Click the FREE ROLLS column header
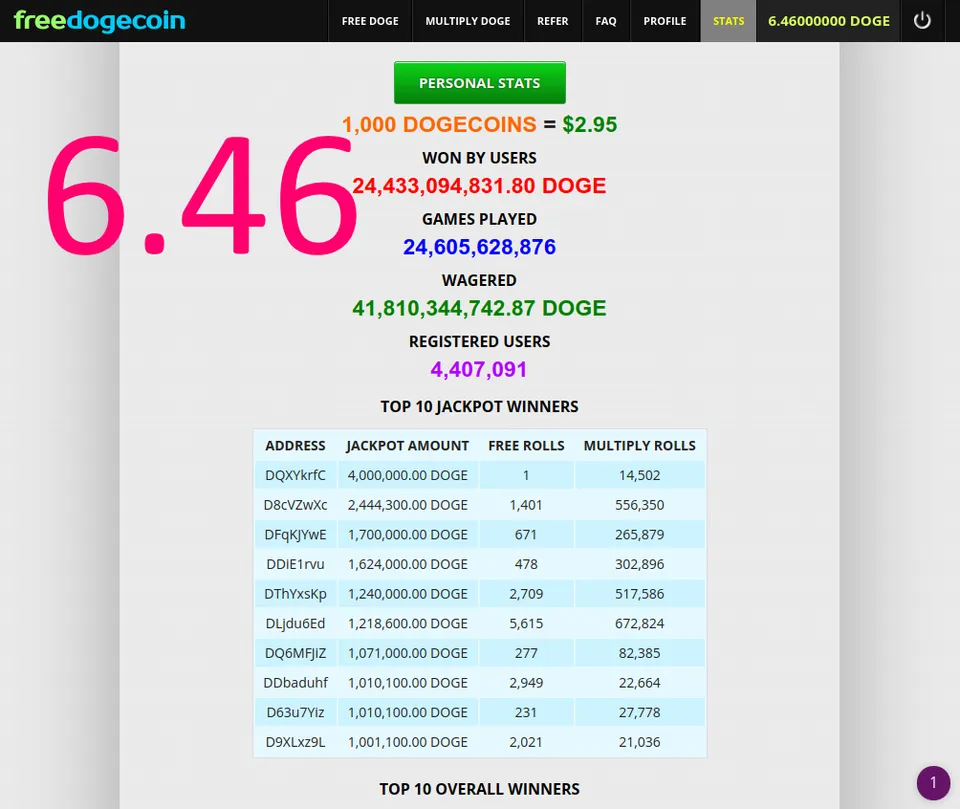This screenshot has width=960, height=809. (x=526, y=446)
